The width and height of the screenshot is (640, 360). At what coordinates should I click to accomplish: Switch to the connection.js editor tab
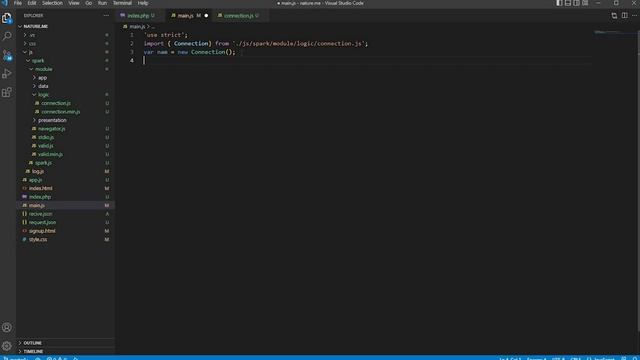240,16
